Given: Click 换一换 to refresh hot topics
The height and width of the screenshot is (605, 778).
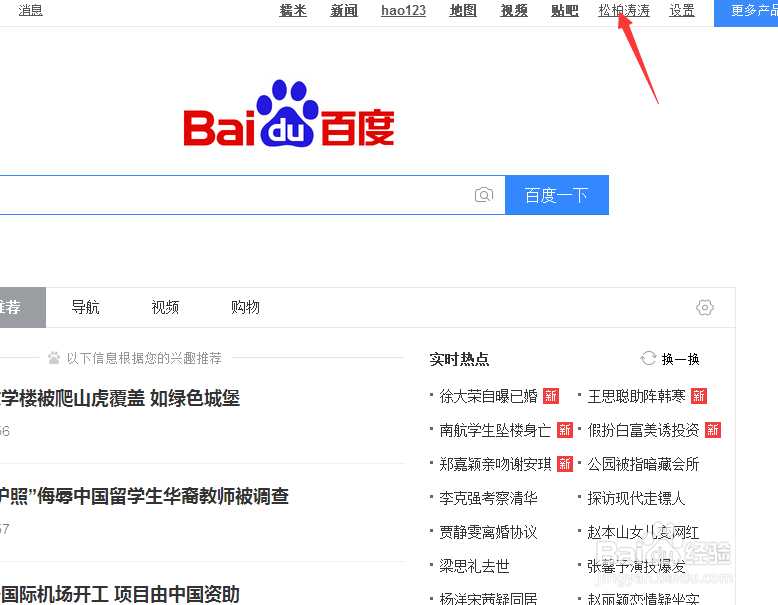Looking at the screenshot, I should (x=680, y=359).
